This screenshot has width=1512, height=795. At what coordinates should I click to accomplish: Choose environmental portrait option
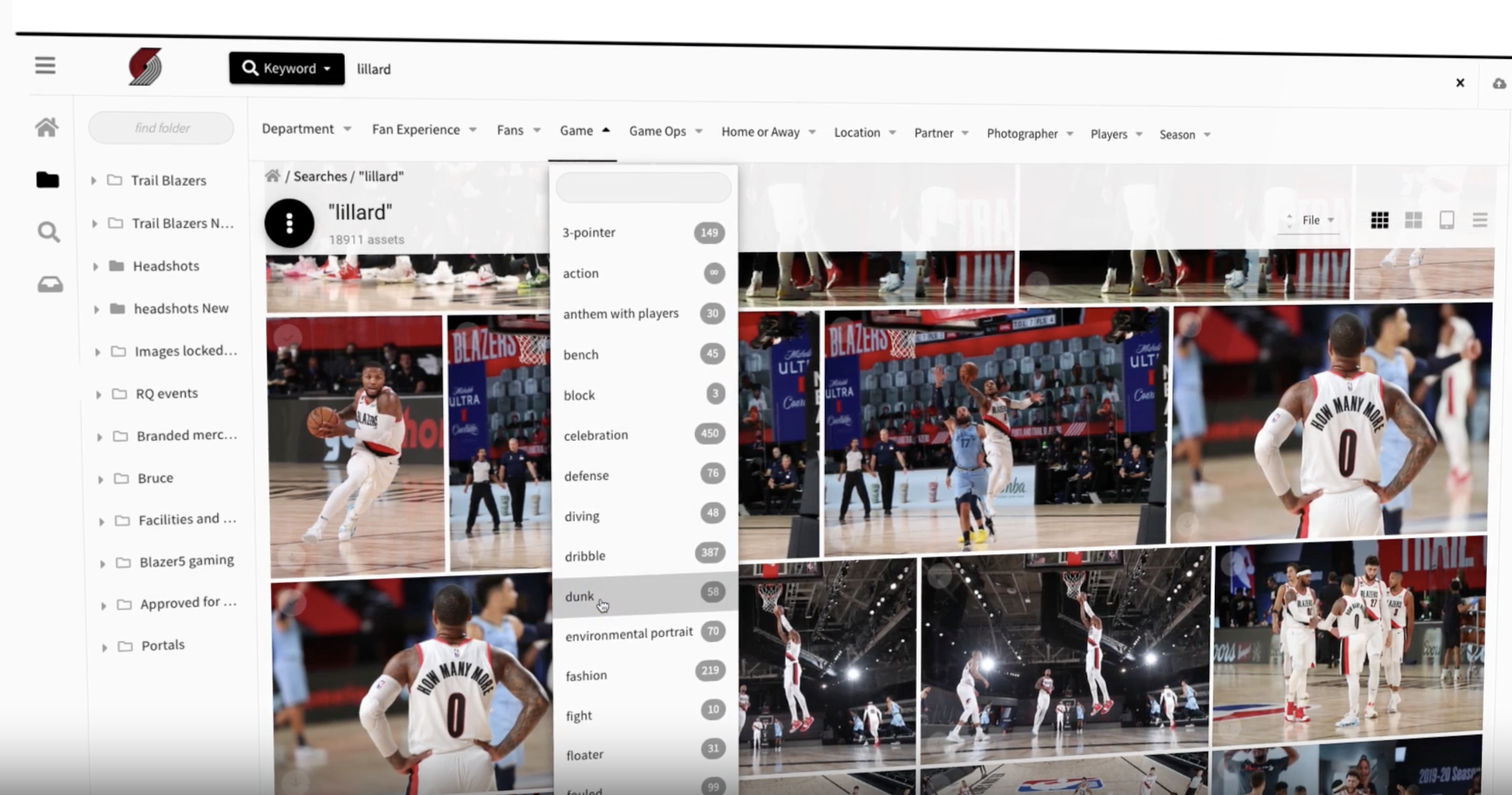pyautogui.click(x=646, y=634)
